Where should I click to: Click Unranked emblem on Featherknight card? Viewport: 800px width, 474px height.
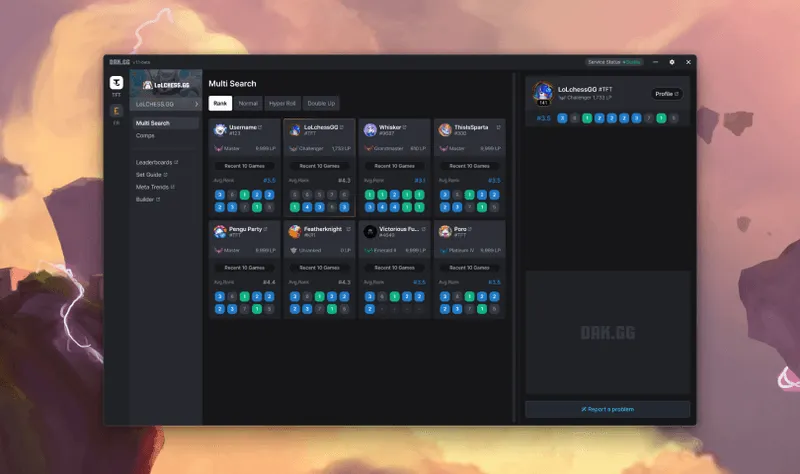(x=293, y=251)
